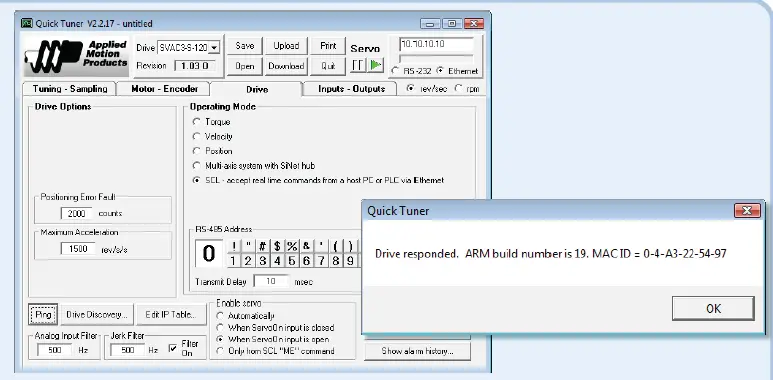This screenshot has height=380, width=773.
Task: Click the Jerk Filter Hz field
Action: click(x=127, y=350)
